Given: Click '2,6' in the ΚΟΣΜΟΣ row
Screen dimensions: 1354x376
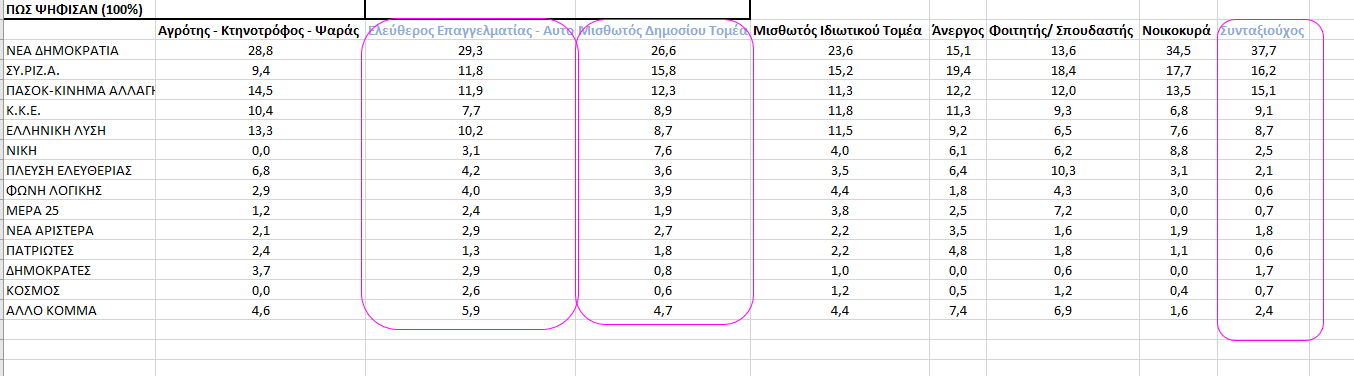Looking at the screenshot, I should click(x=470, y=291).
